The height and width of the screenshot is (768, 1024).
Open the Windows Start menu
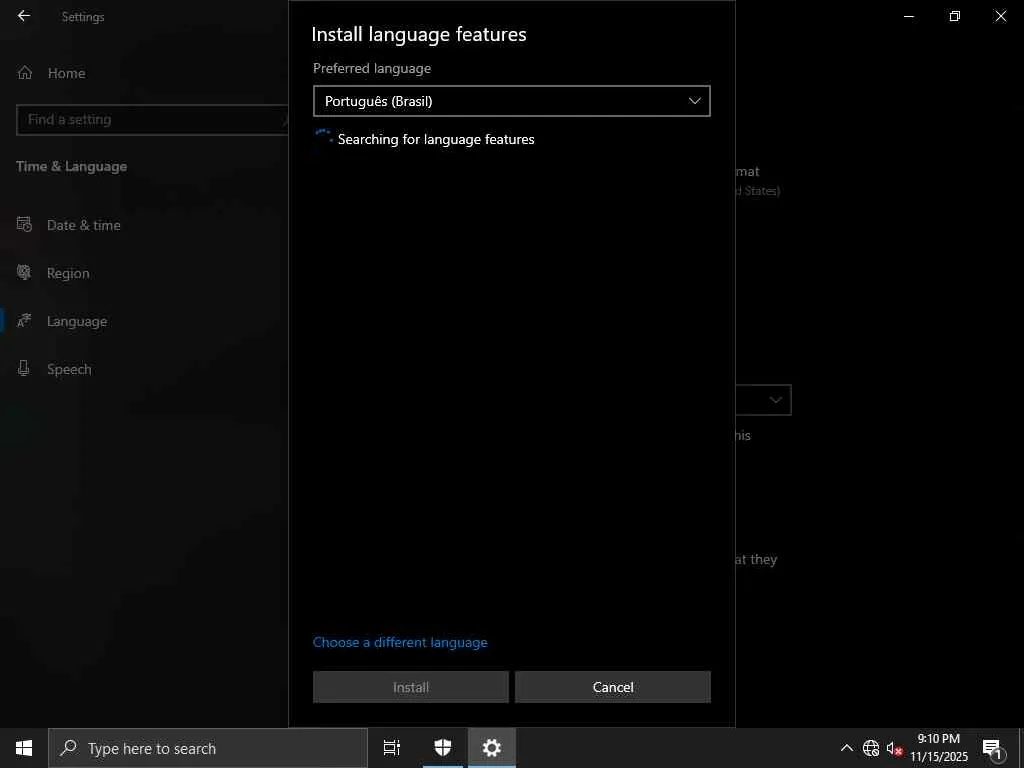pos(24,748)
